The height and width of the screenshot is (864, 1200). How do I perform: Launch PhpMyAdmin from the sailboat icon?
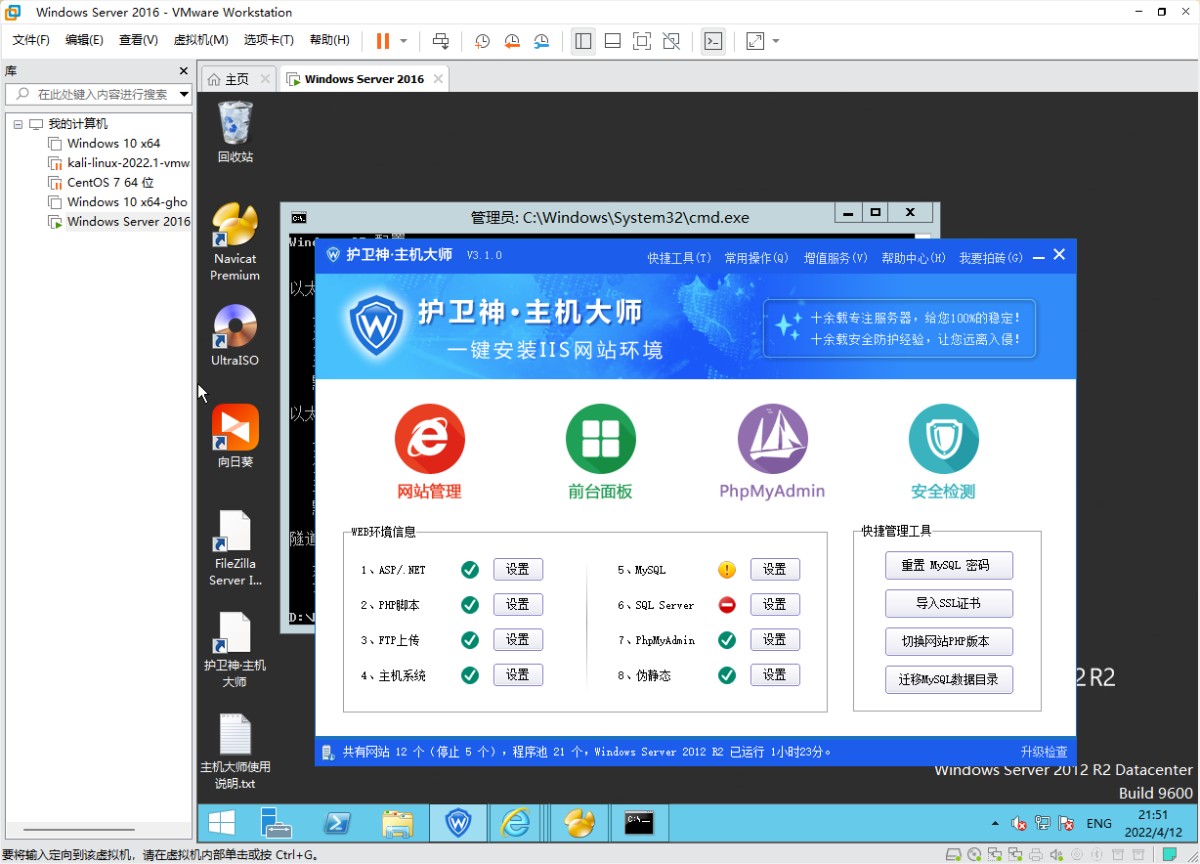tap(772, 439)
